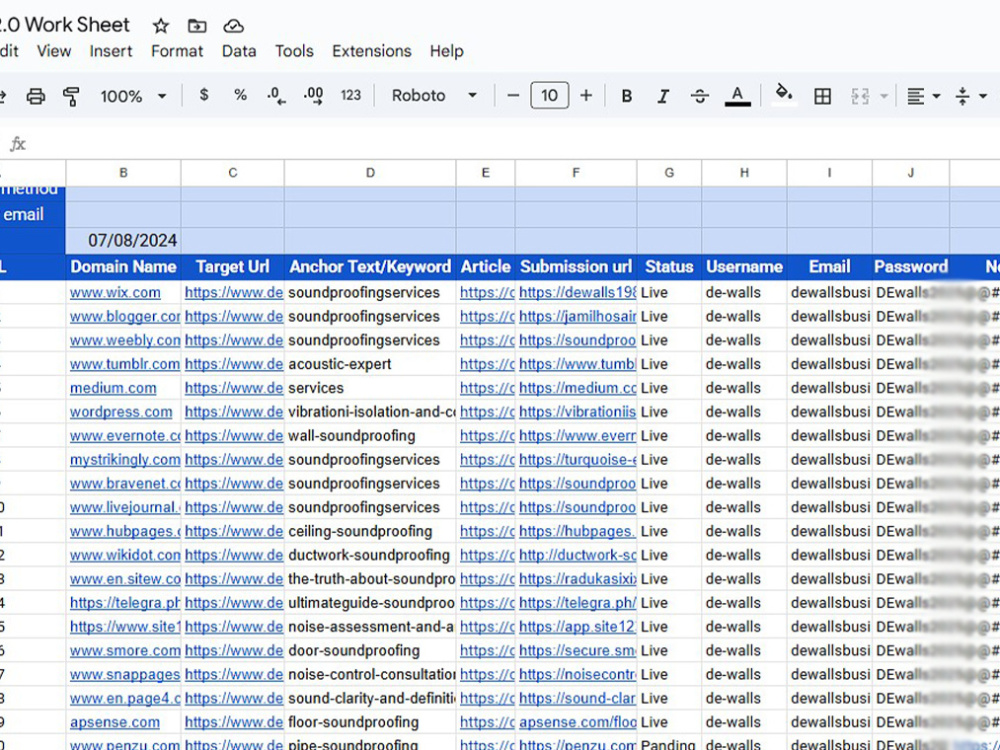Select the ceiling-soundproofing cell

[x=370, y=531]
